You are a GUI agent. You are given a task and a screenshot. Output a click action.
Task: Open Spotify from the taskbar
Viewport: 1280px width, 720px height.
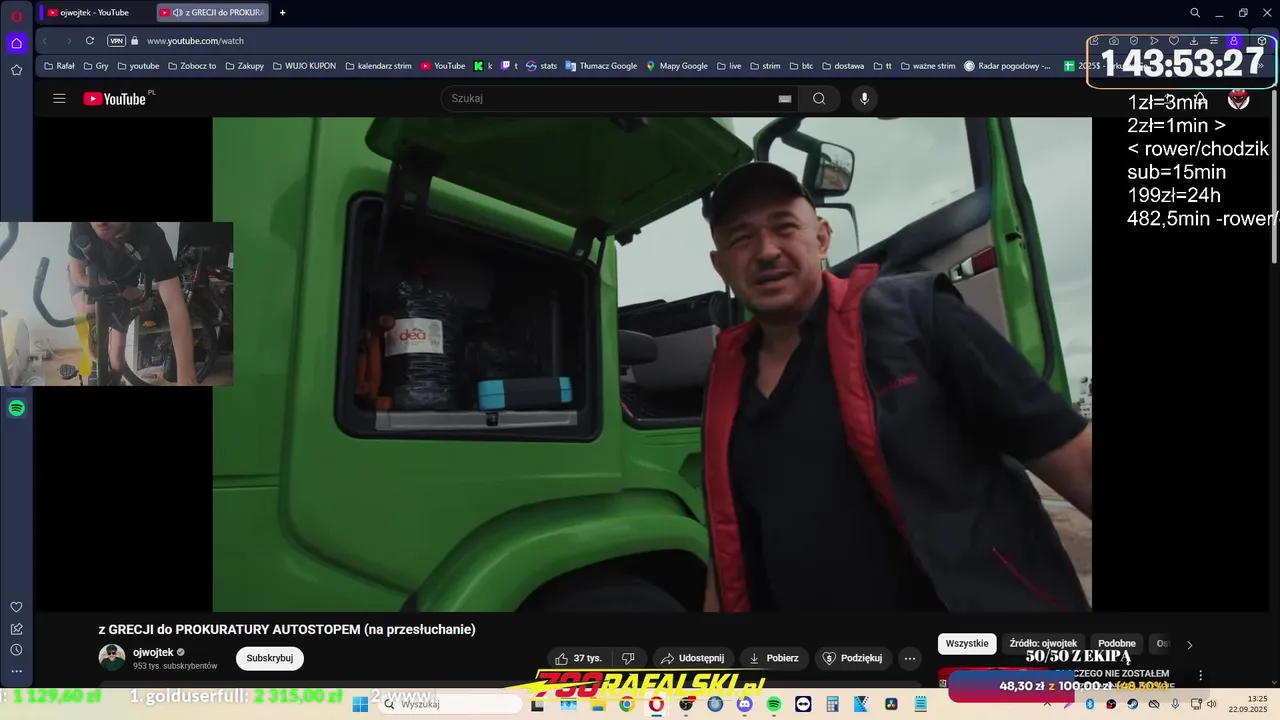(774, 704)
